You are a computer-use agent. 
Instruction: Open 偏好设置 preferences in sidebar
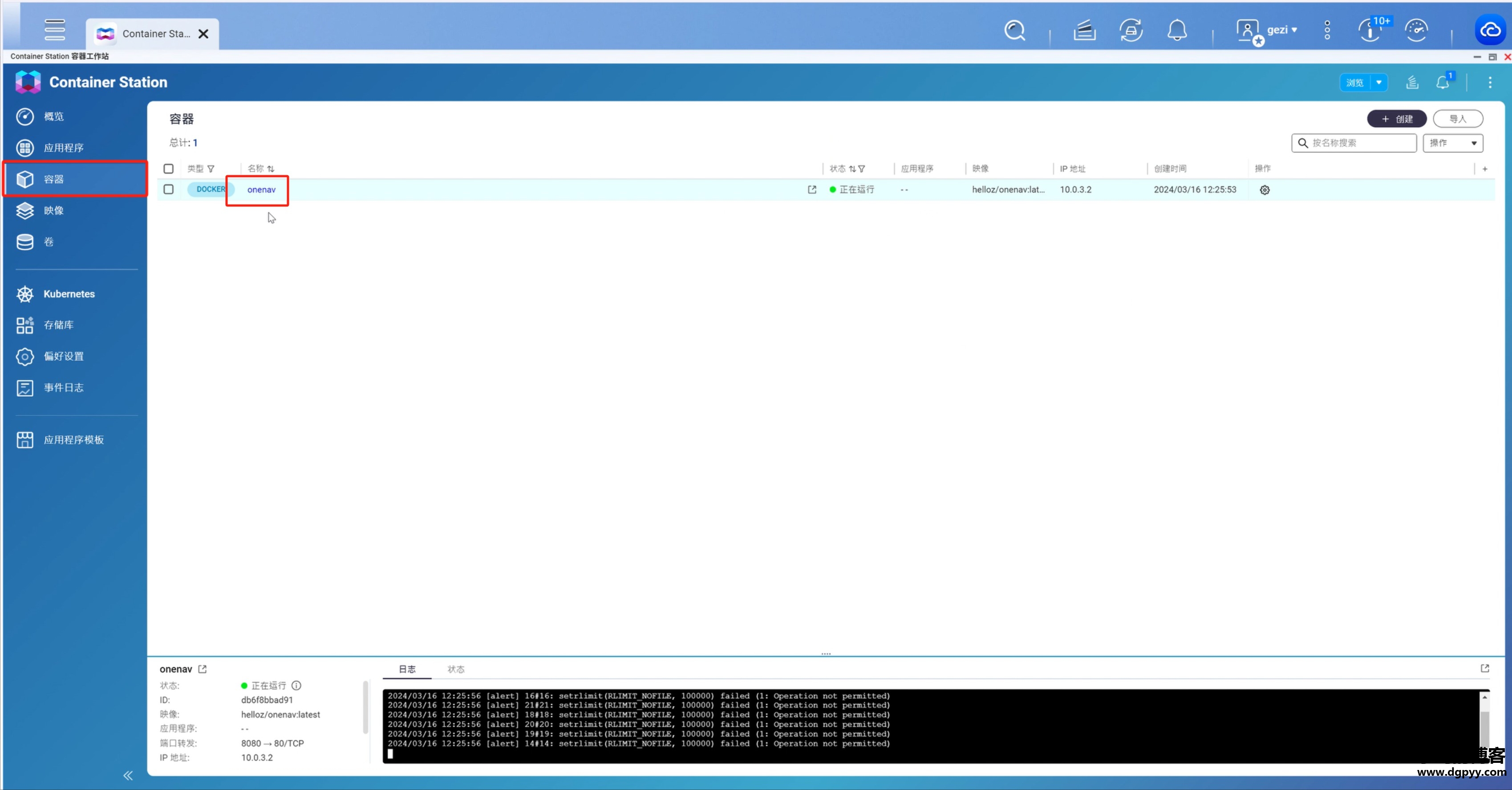click(x=75, y=357)
